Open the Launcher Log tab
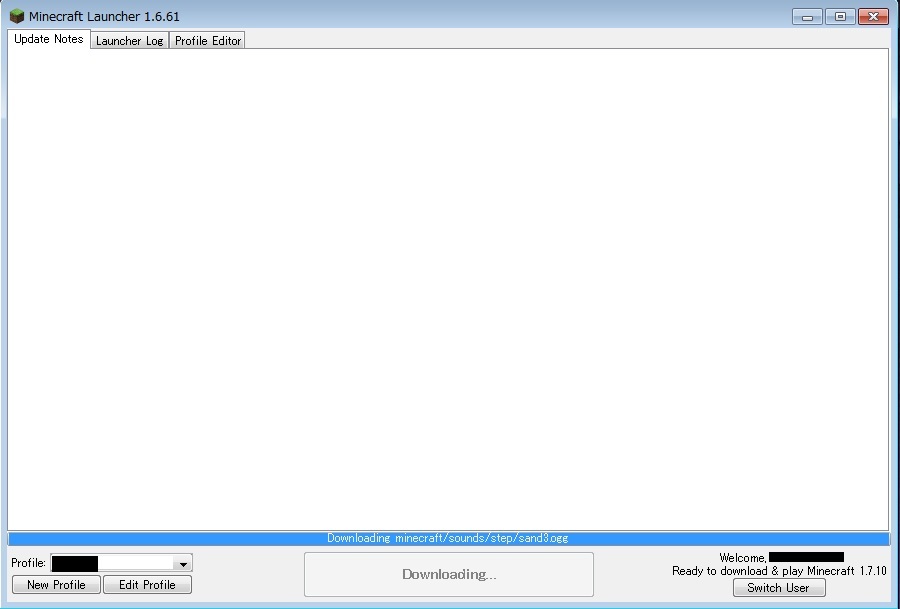Image resolution: width=900 pixels, height=609 pixels. [x=129, y=41]
